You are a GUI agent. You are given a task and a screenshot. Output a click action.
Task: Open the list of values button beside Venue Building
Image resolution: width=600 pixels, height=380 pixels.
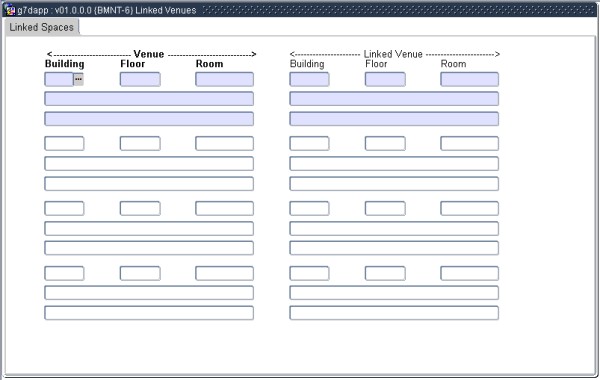click(78, 79)
